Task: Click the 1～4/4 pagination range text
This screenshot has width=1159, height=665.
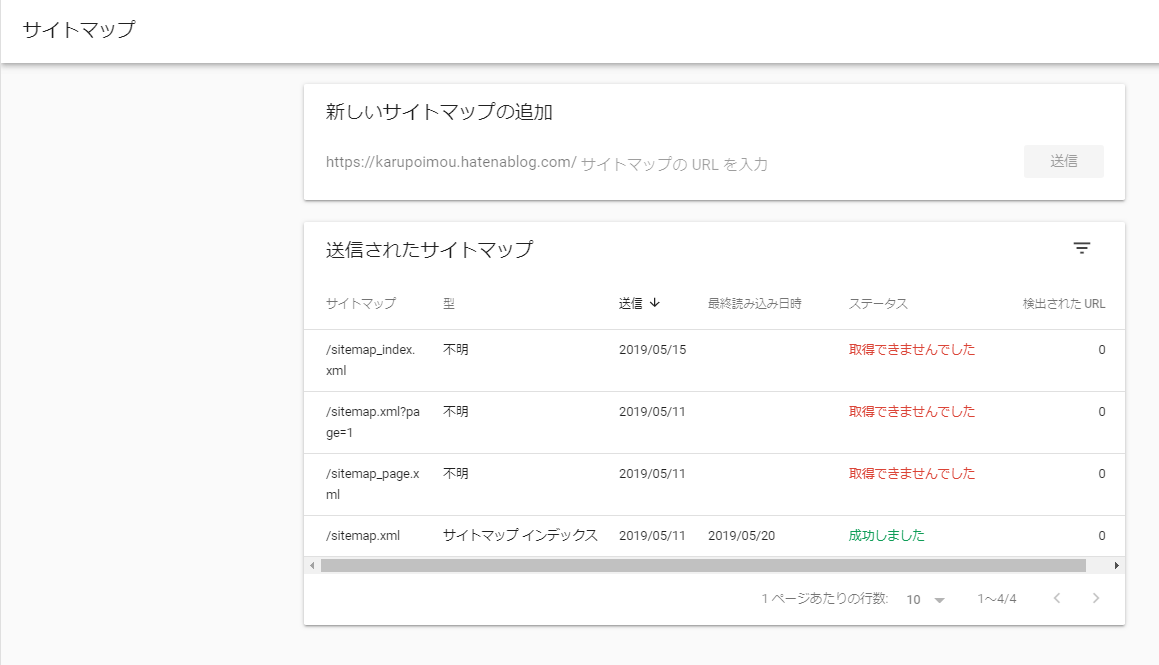Action: (x=996, y=599)
